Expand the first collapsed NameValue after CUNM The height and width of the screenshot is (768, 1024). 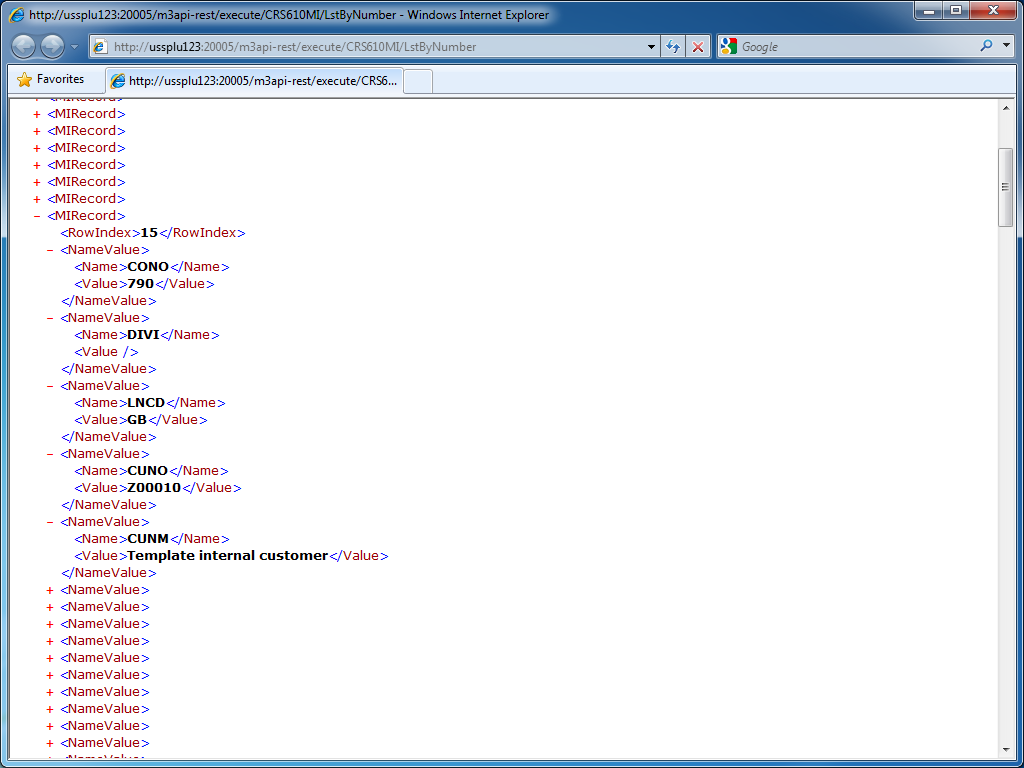click(50, 590)
